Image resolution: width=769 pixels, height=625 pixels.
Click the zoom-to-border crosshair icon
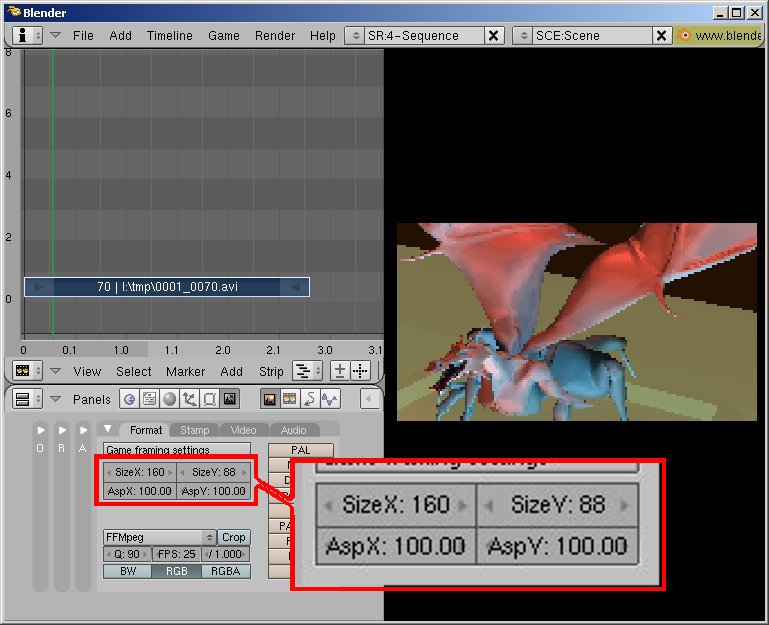click(x=360, y=371)
